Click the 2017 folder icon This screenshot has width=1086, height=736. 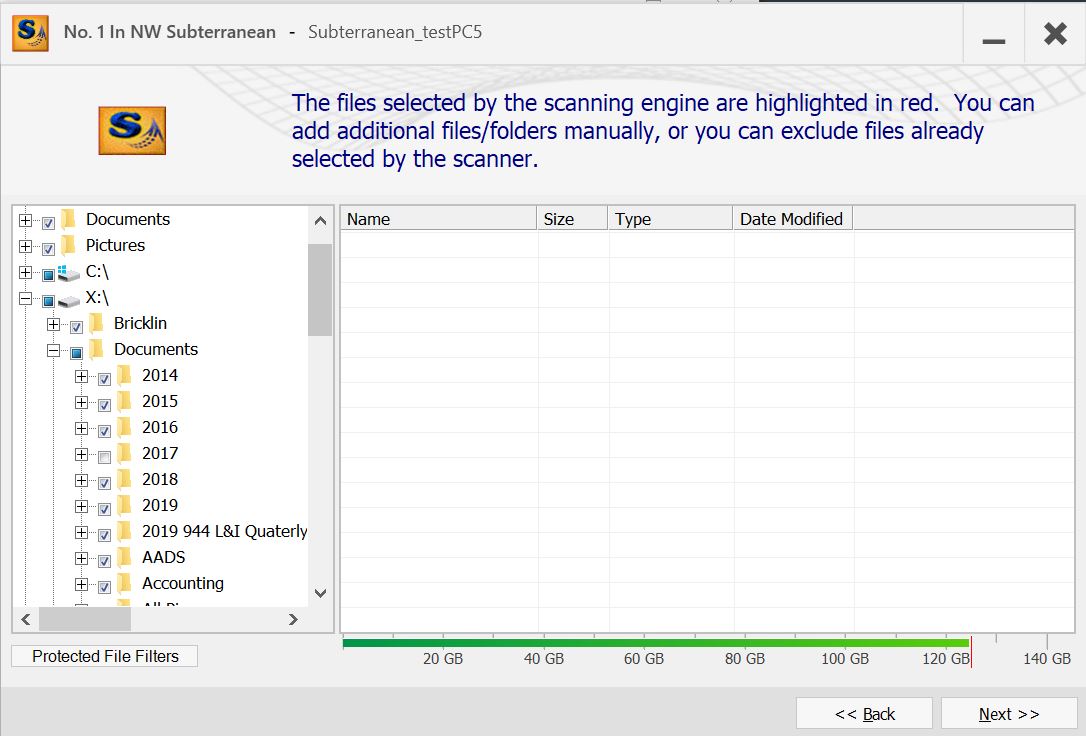125,453
